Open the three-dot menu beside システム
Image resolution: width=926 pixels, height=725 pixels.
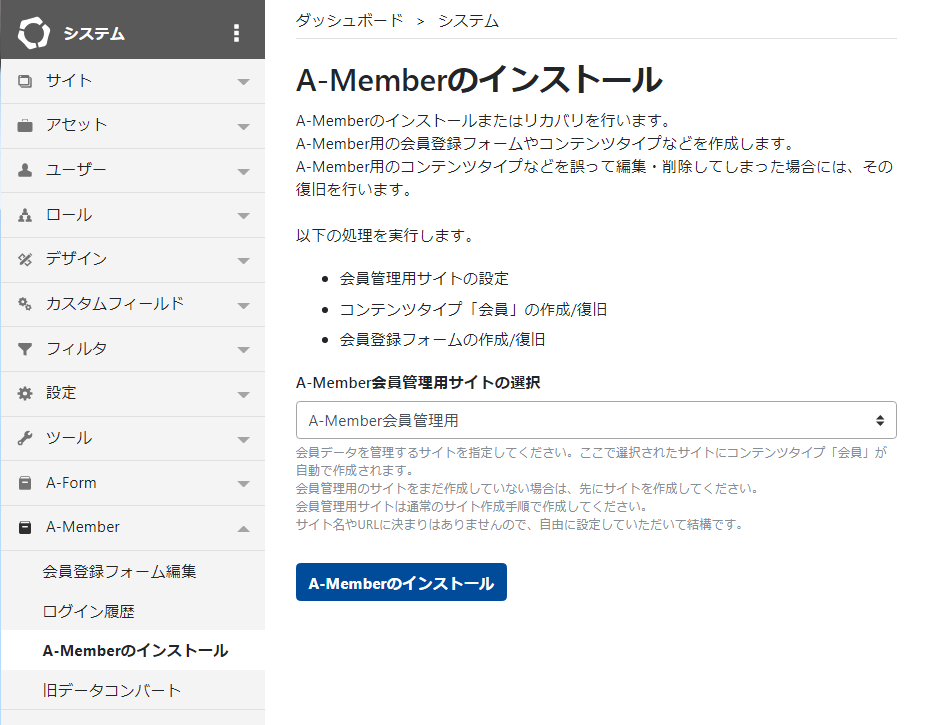(x=236, y=33)
